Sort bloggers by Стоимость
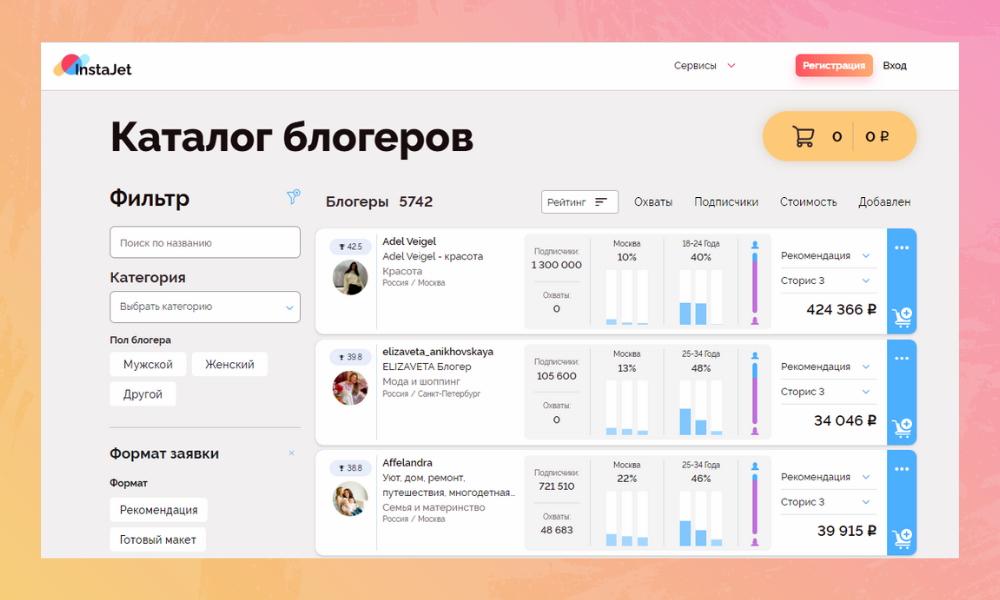This screenshot has height=600, width=1000. tap(808, 202)
